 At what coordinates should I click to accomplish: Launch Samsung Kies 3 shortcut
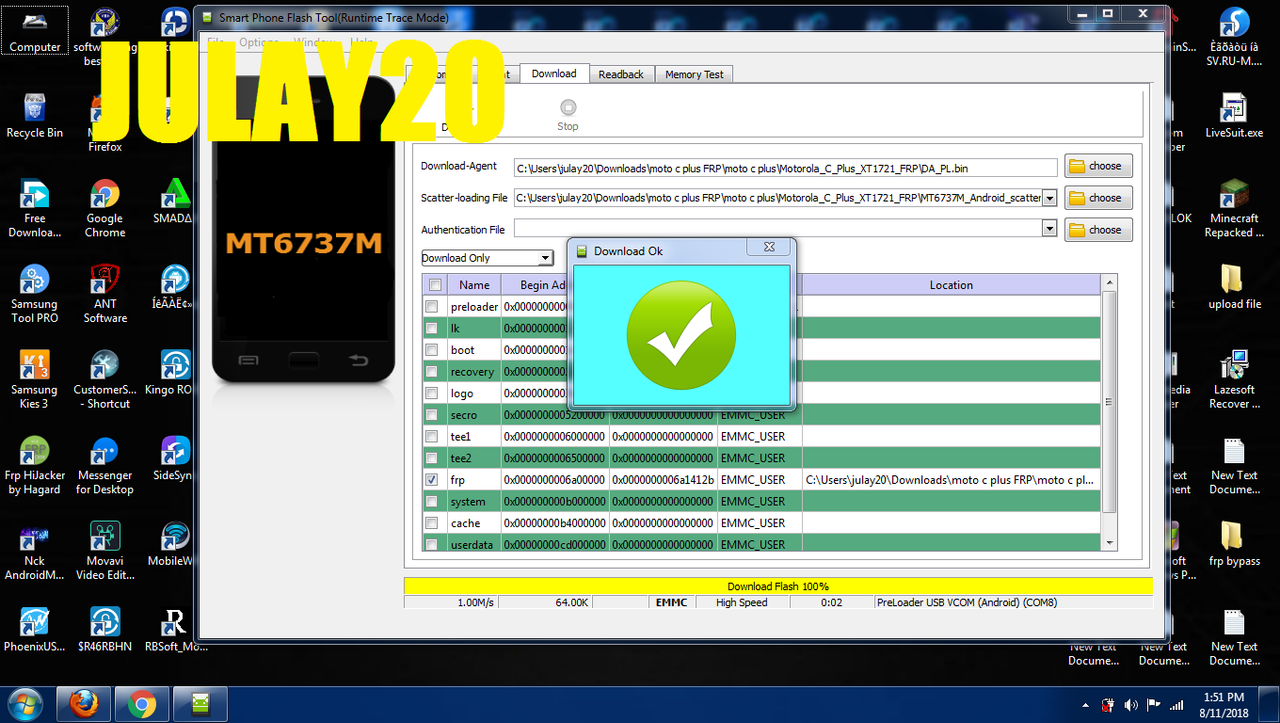34,381
